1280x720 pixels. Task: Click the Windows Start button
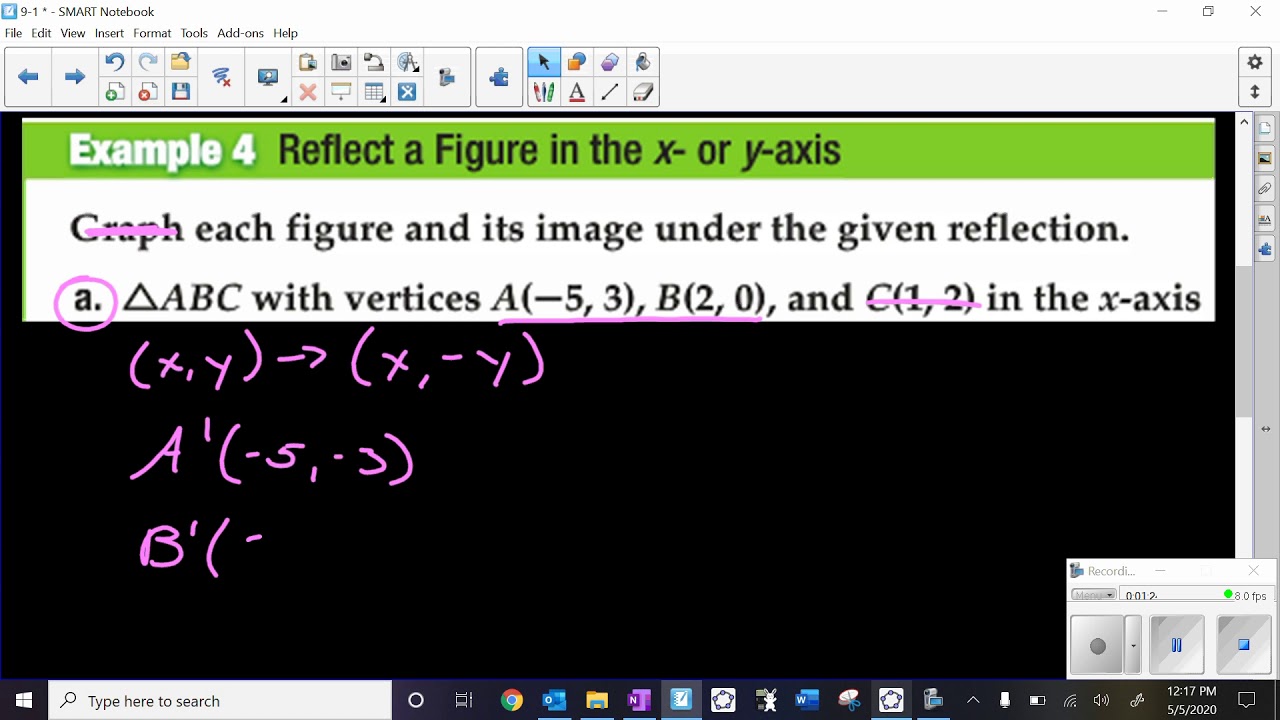[x=24, y=700]
